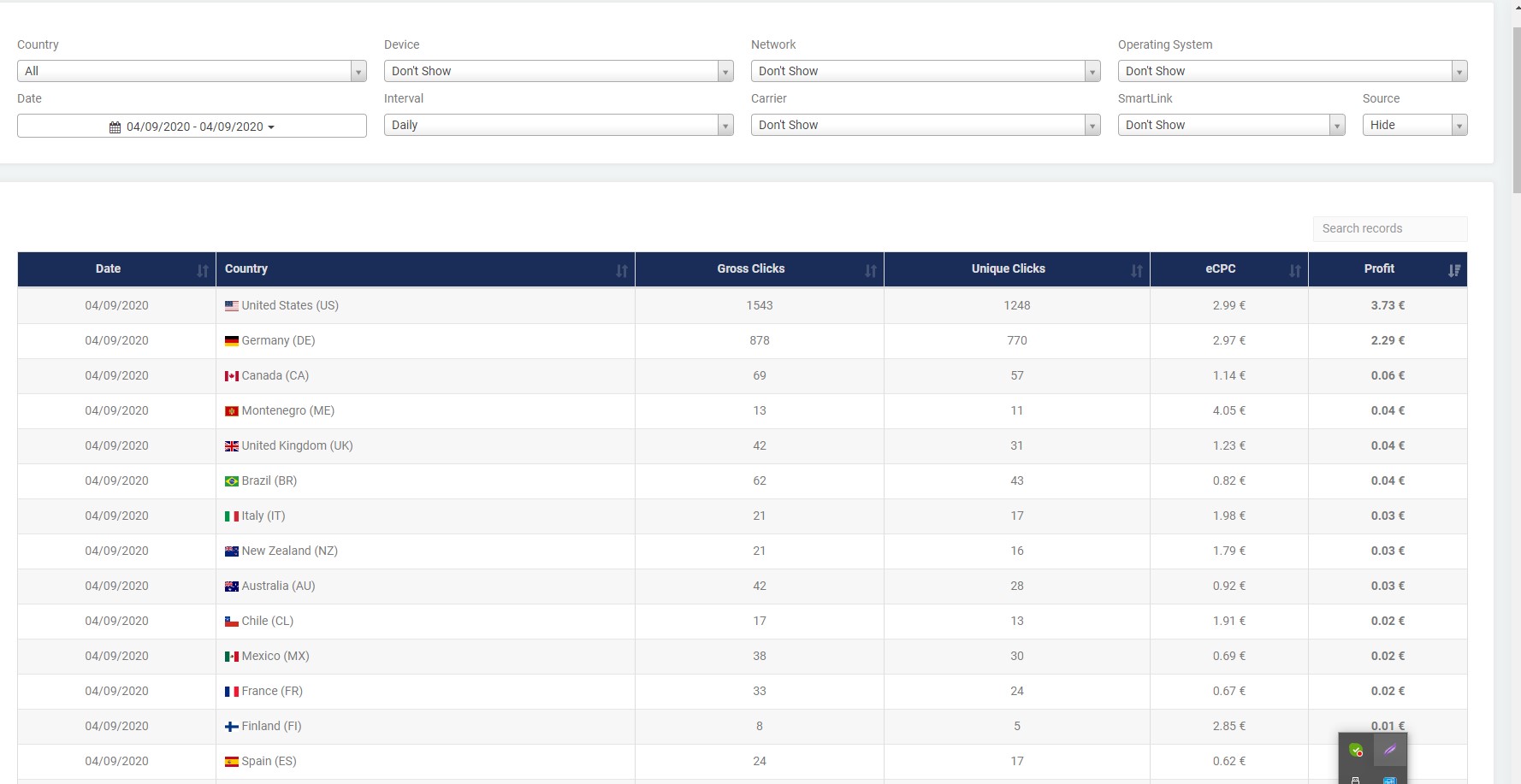Click the Brazil flag icon

point(232,481)
